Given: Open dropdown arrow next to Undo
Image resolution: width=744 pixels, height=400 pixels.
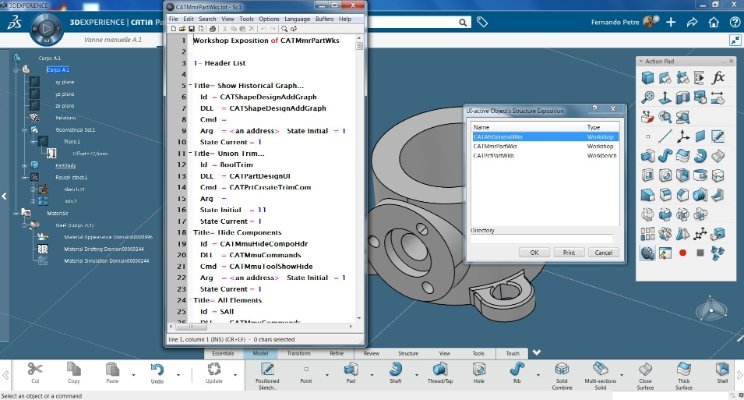Looking at the screenshot, I should click(x=178, y=375).
